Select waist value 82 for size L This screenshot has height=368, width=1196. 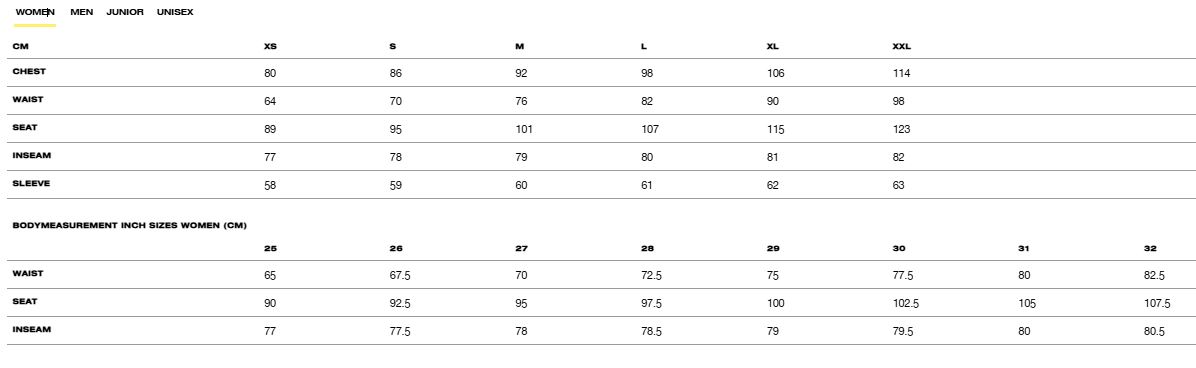647,102
